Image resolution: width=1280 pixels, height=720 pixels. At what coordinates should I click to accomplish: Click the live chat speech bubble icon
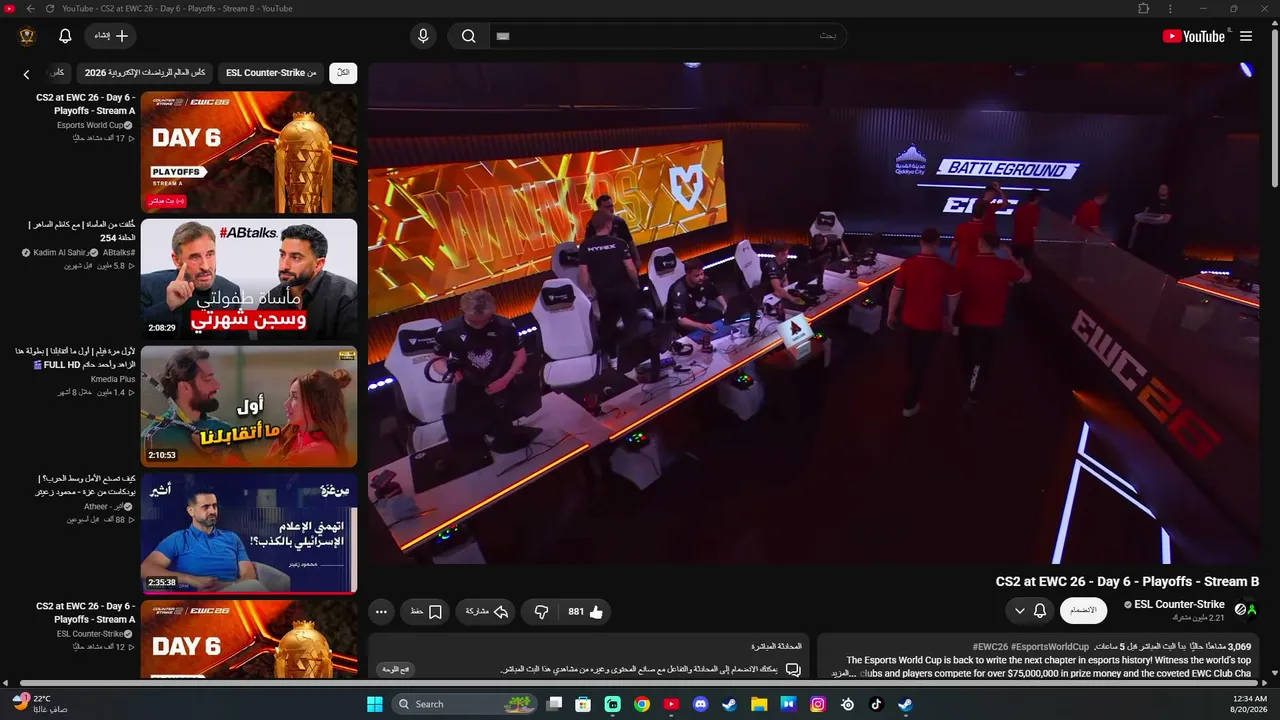(x=793, y=670)
